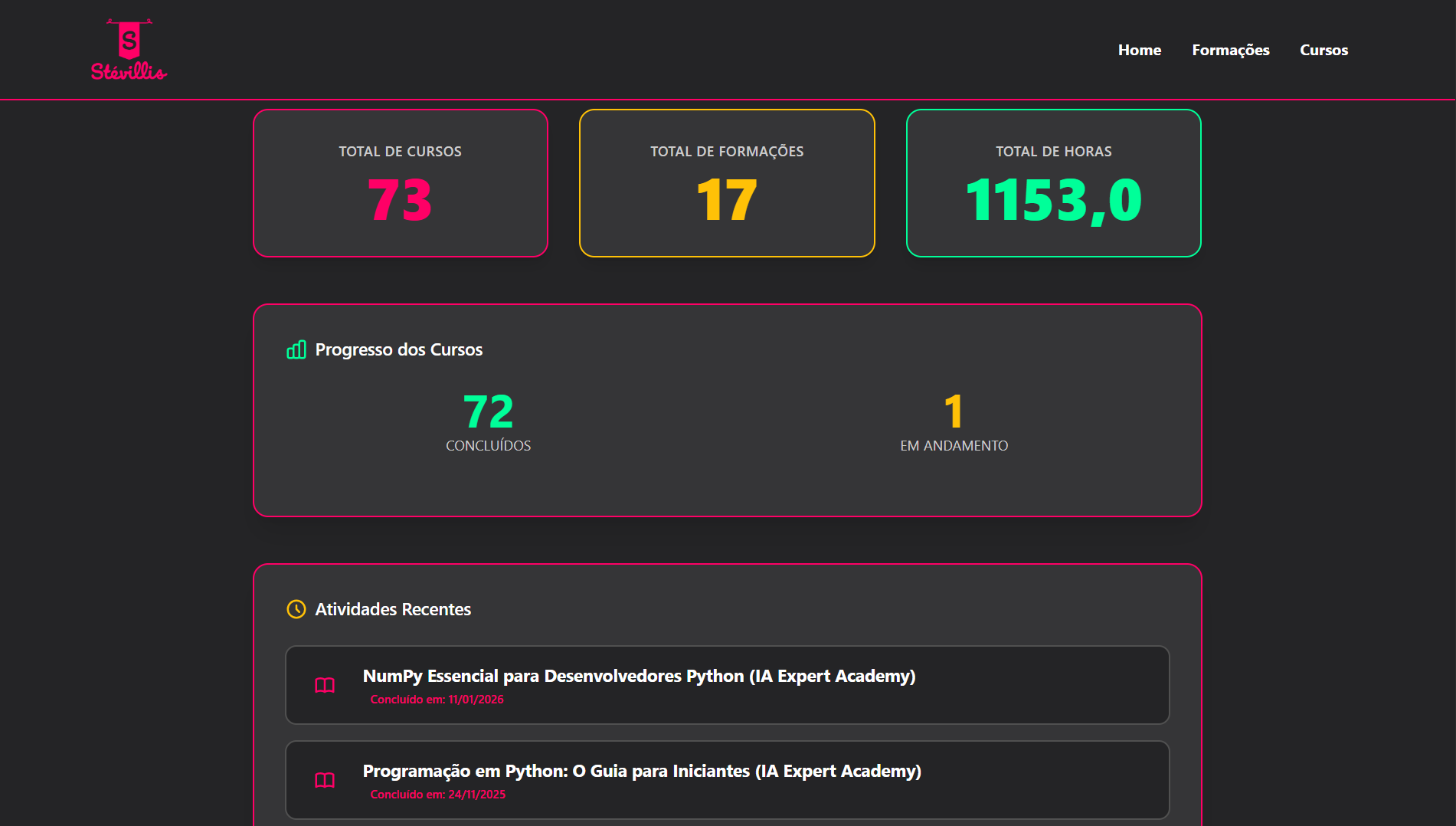Select the Total de Cursos card
This screenshot has width=1456, height=826.
click(401, 183)
